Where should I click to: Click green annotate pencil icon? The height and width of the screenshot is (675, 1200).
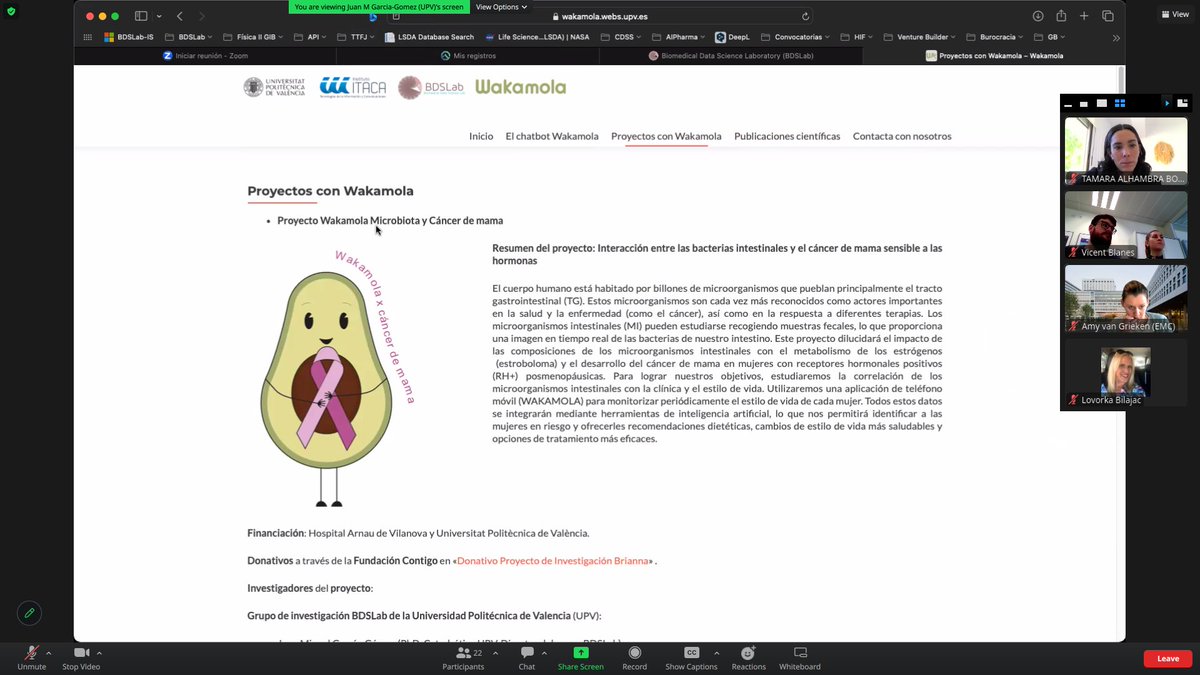tap(29, 613)
